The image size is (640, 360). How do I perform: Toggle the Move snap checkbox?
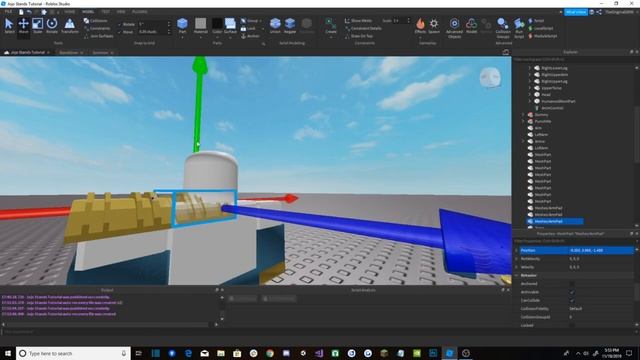click(120, 32)
